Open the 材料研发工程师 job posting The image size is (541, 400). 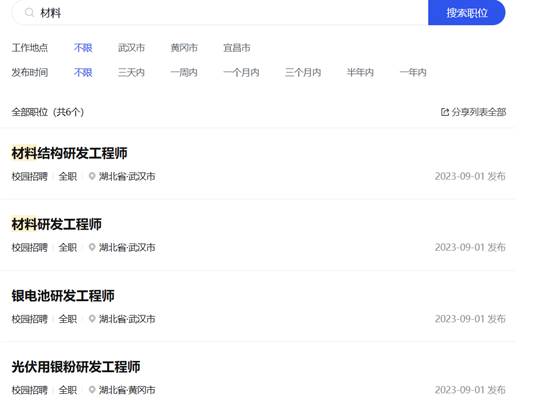pos(57,224)
